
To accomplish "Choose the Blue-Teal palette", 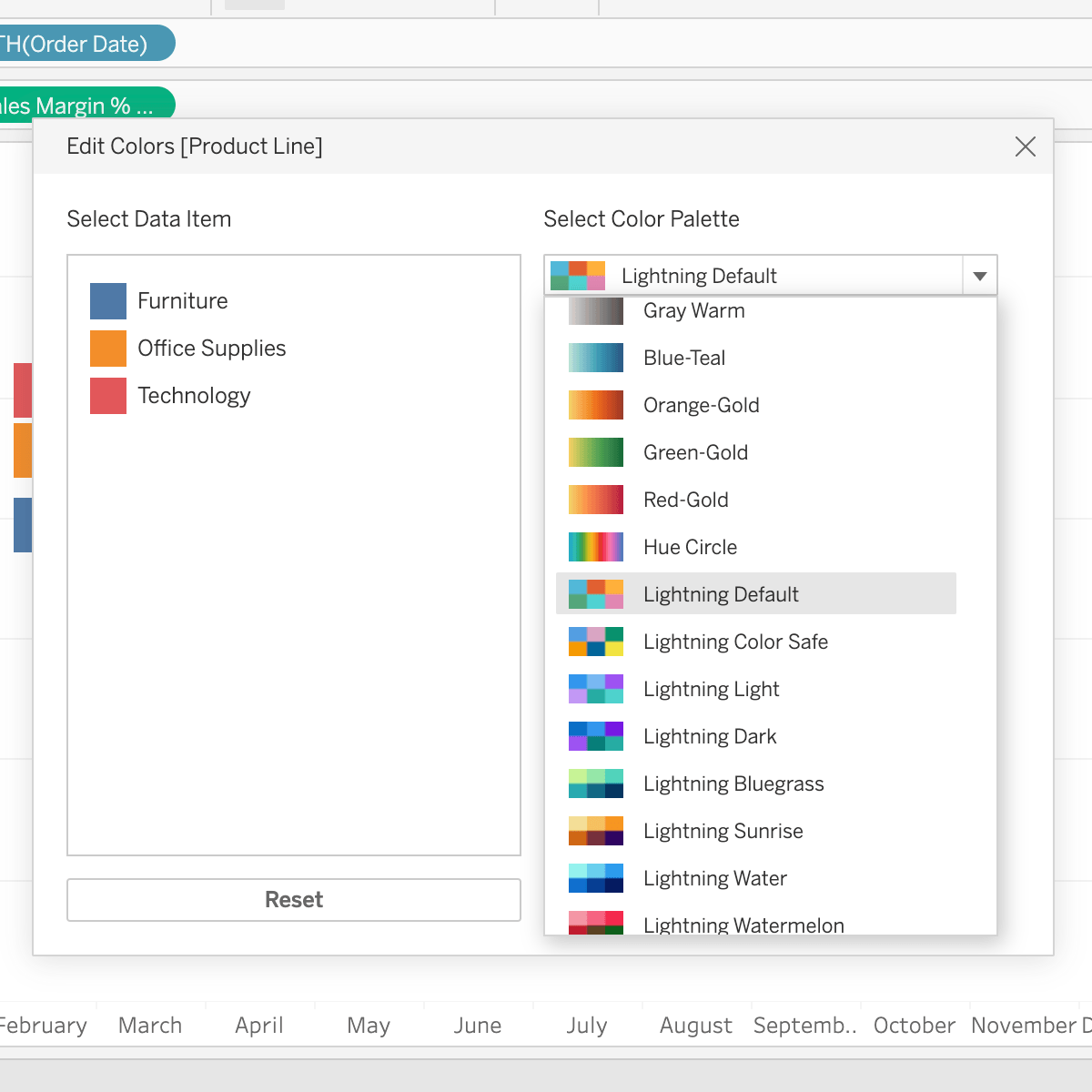I will [x=683, y=359].
